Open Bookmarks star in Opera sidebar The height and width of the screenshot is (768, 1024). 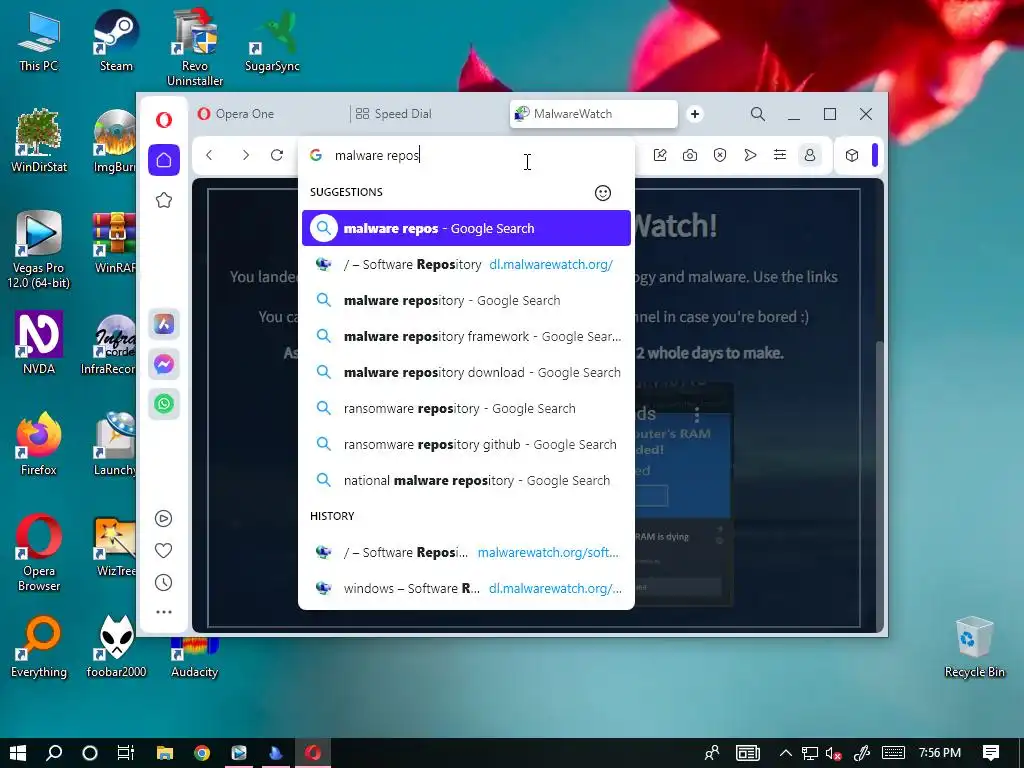point(164,200)
